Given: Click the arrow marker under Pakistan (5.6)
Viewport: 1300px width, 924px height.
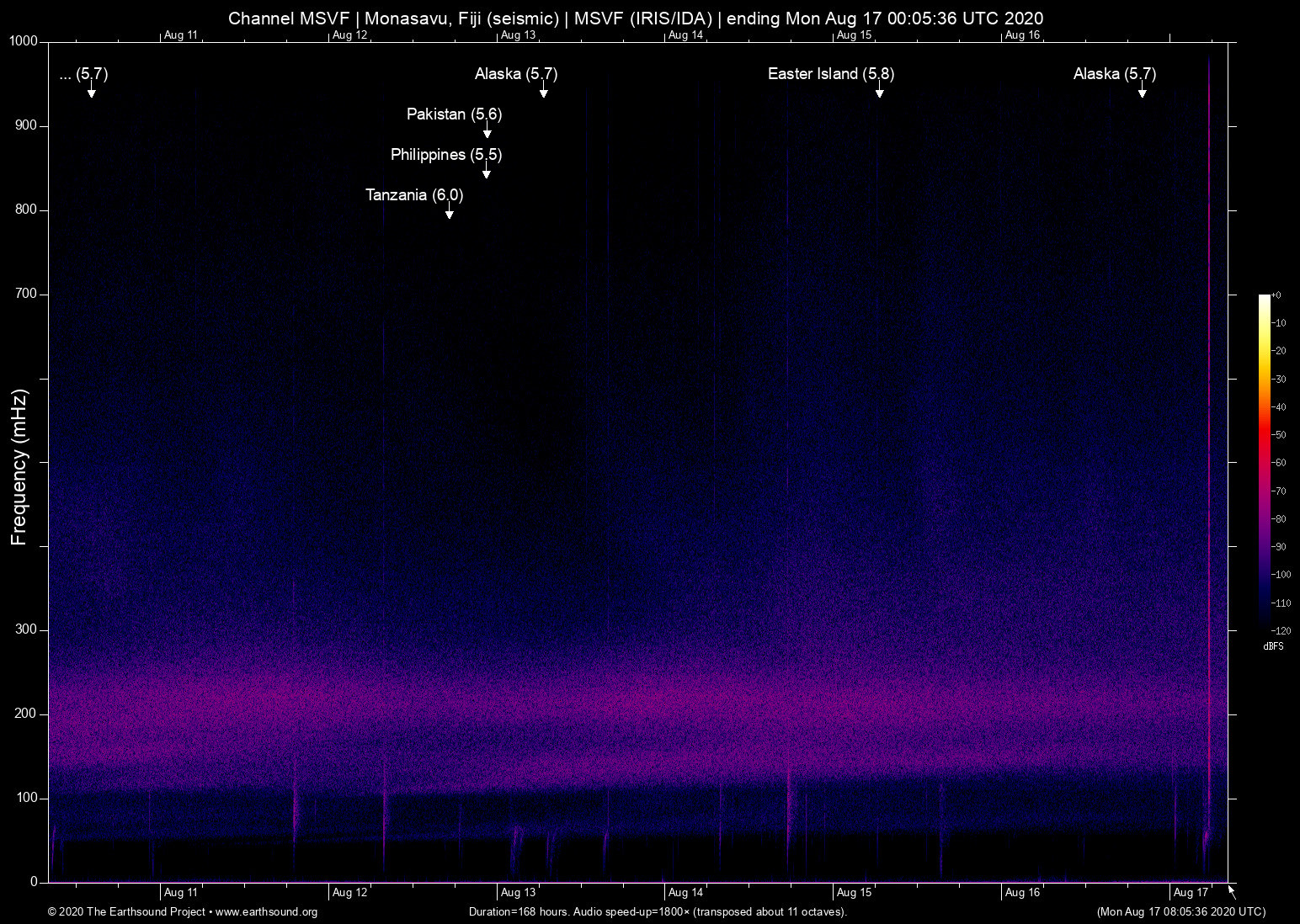Looking at the screenshot, I should click(x=487, y=133).
